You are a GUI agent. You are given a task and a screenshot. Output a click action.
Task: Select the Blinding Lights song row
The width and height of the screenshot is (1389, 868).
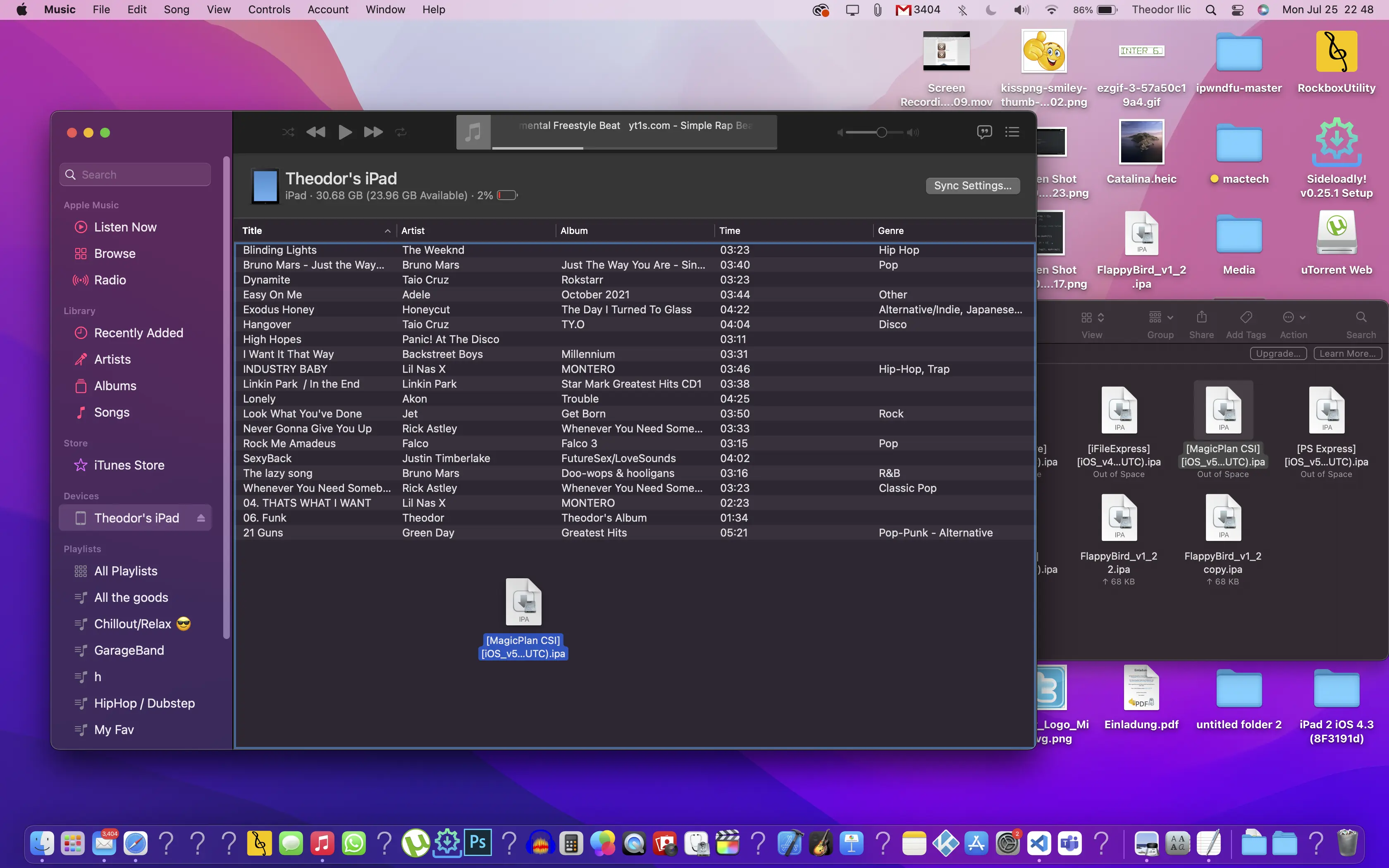[635, 250]
